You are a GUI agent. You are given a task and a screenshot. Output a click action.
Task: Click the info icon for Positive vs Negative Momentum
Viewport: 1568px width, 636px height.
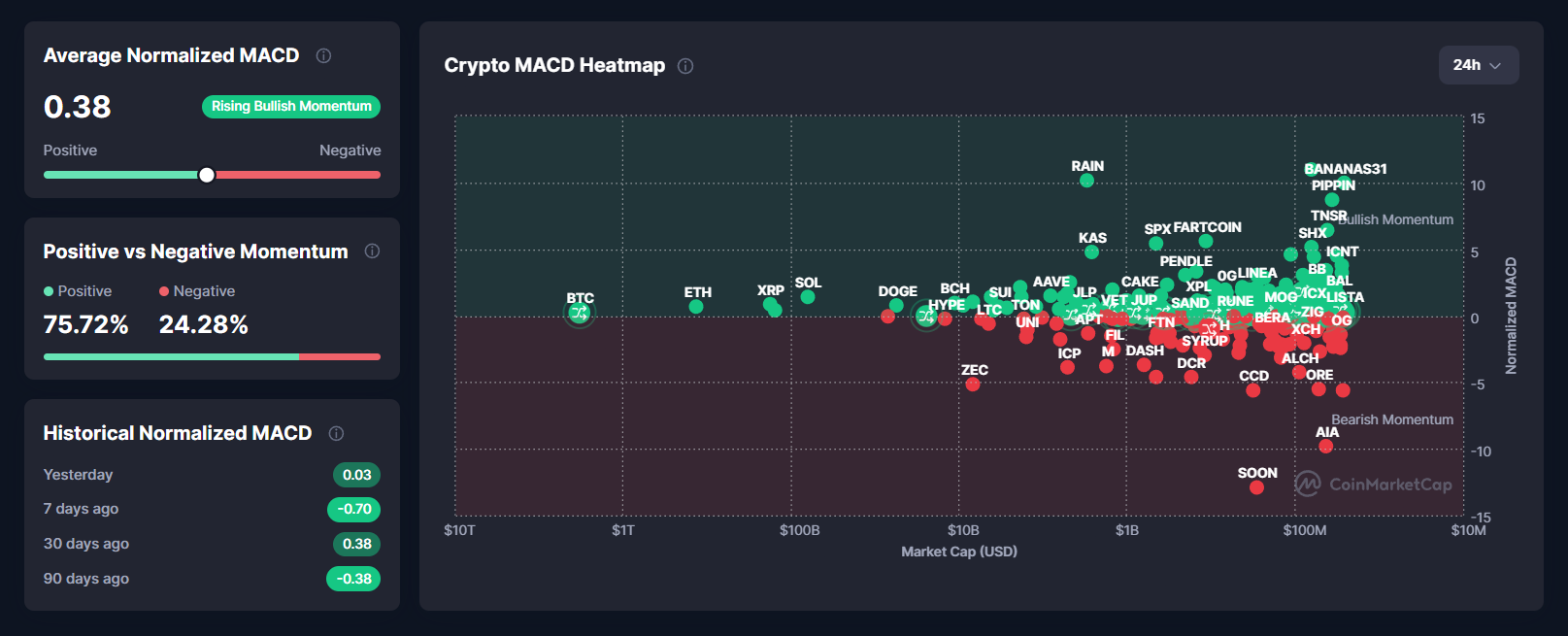click(x=372, y=251)
